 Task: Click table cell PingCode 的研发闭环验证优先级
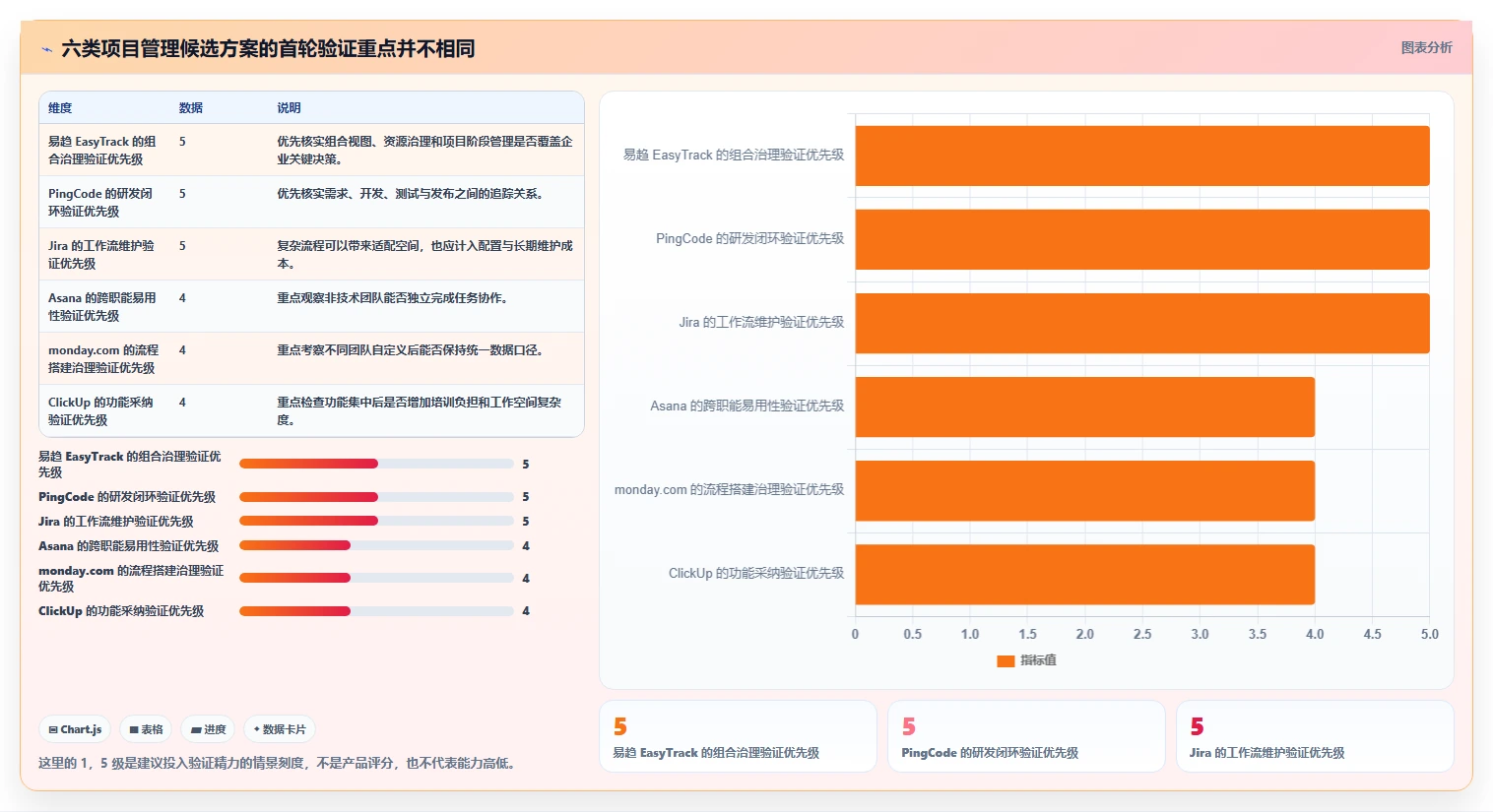(103, 202)
